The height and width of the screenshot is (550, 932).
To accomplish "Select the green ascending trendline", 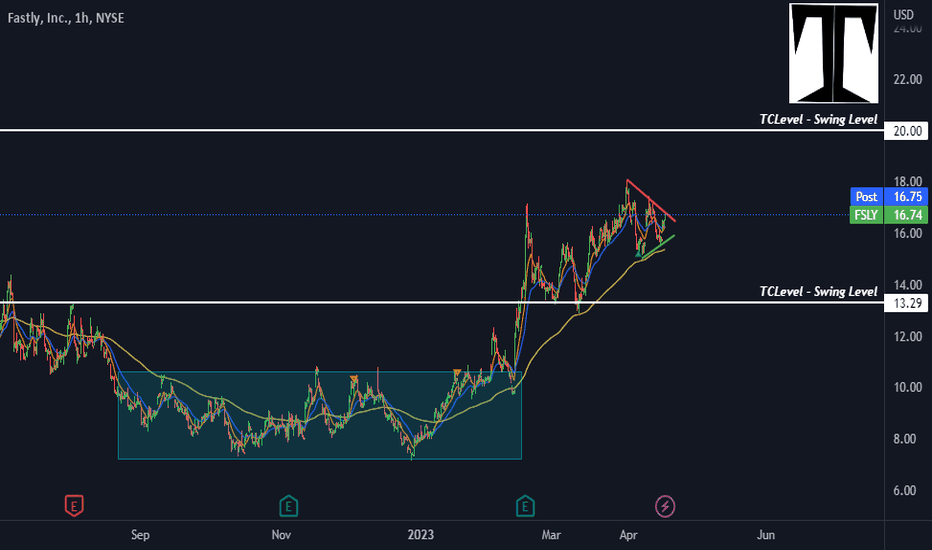I will click(659, 245).
